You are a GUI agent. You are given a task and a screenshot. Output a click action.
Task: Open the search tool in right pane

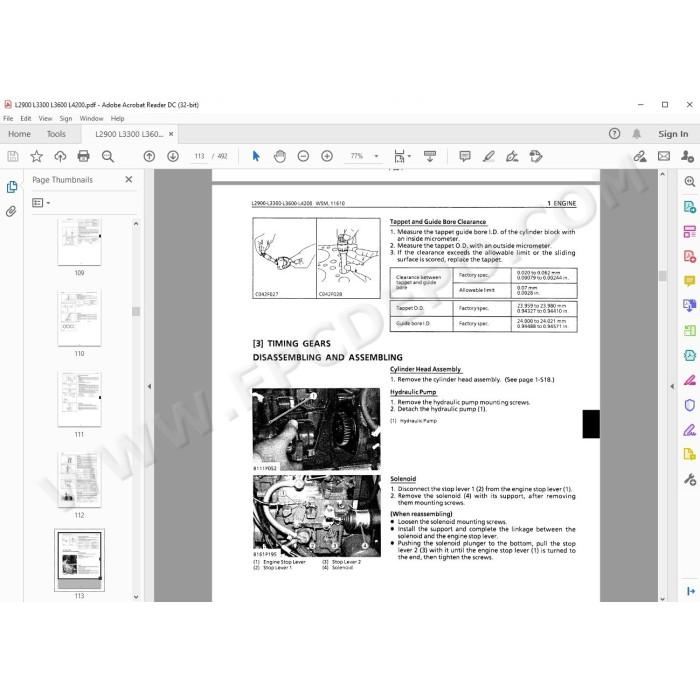coord(690,181)
